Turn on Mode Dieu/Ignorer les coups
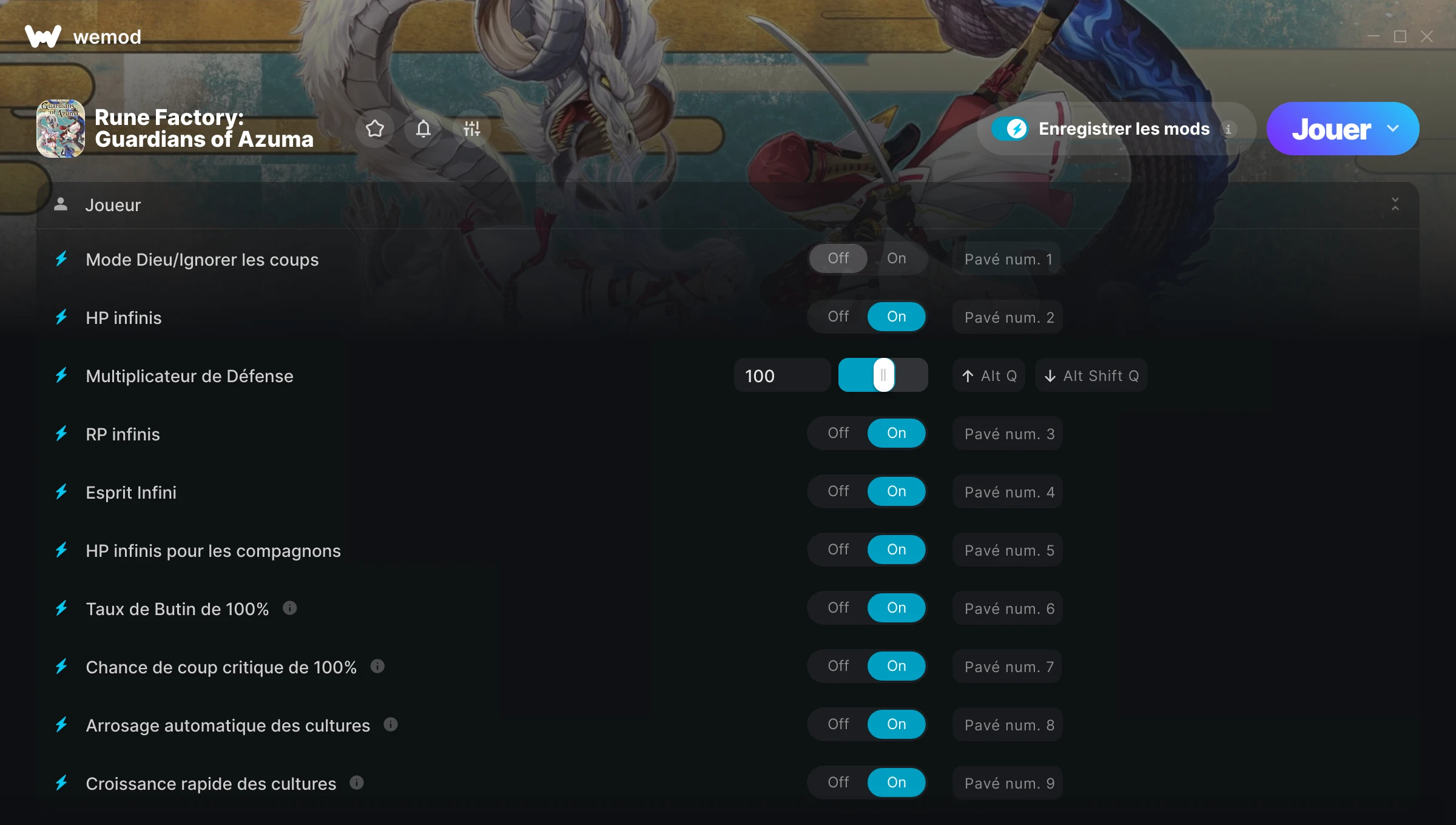 [897, 258]
